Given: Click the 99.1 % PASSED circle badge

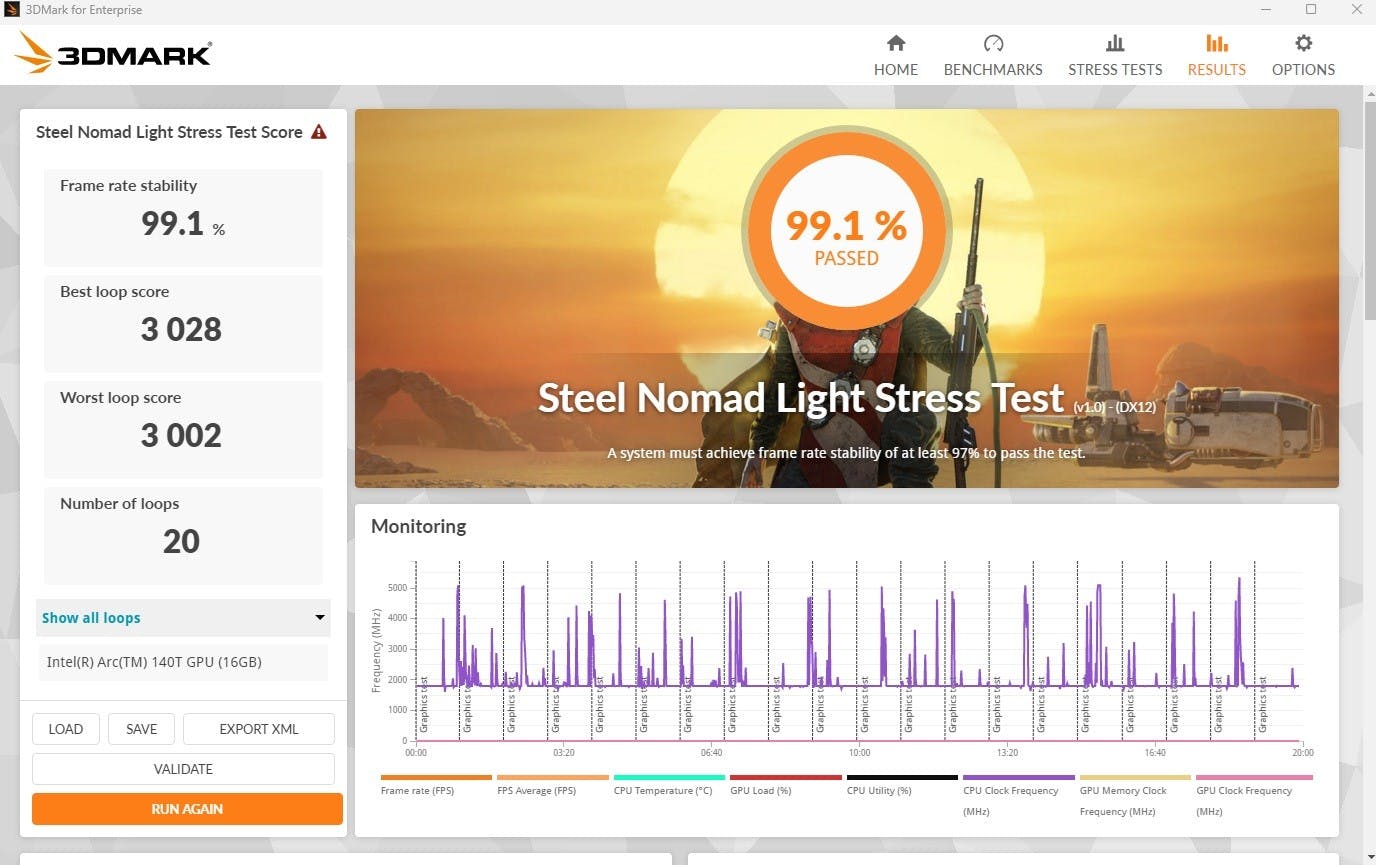Looking at the screenshot, I should coord(846,231).
